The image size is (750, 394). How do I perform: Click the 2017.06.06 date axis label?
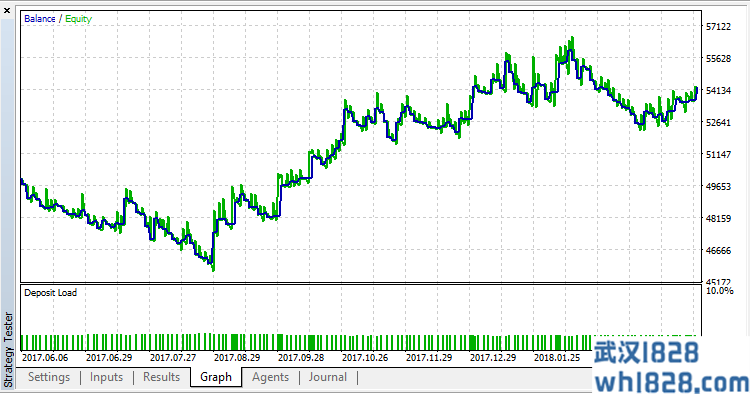tap(45, 358)
